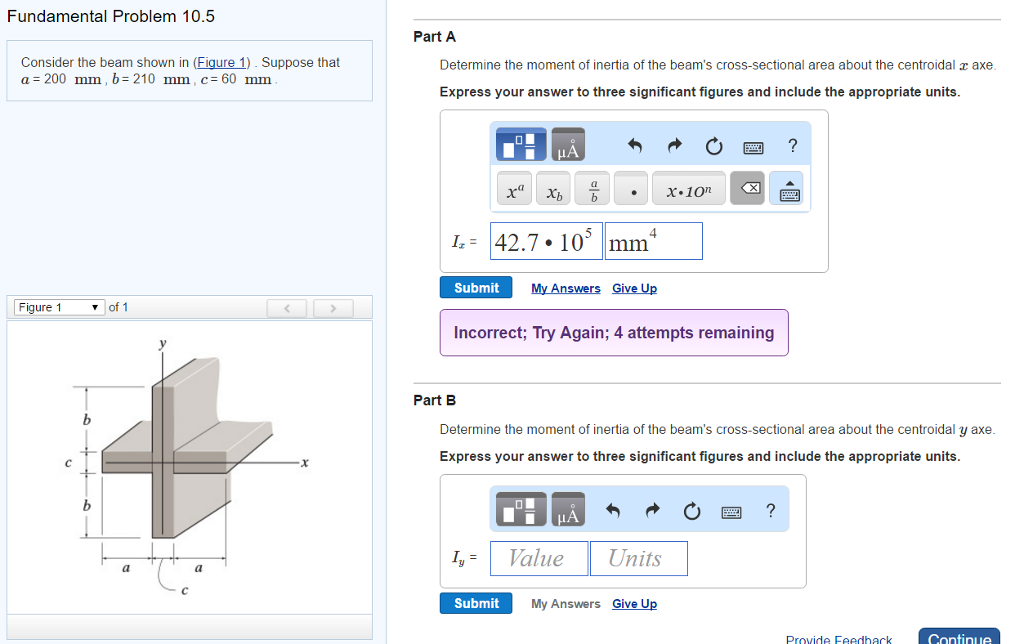1024x644 pixels.
Task: Insert superscript exponent template
Action: 515,189
